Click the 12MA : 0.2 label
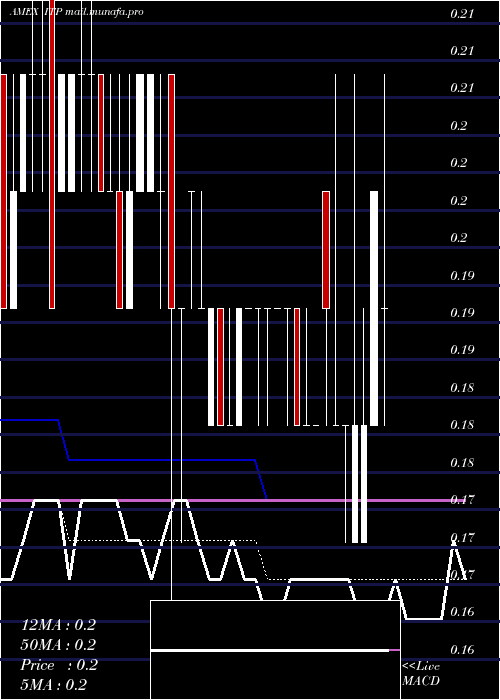Image resolution: width=500 pixels, height=700 pixels. coord(58,625)
